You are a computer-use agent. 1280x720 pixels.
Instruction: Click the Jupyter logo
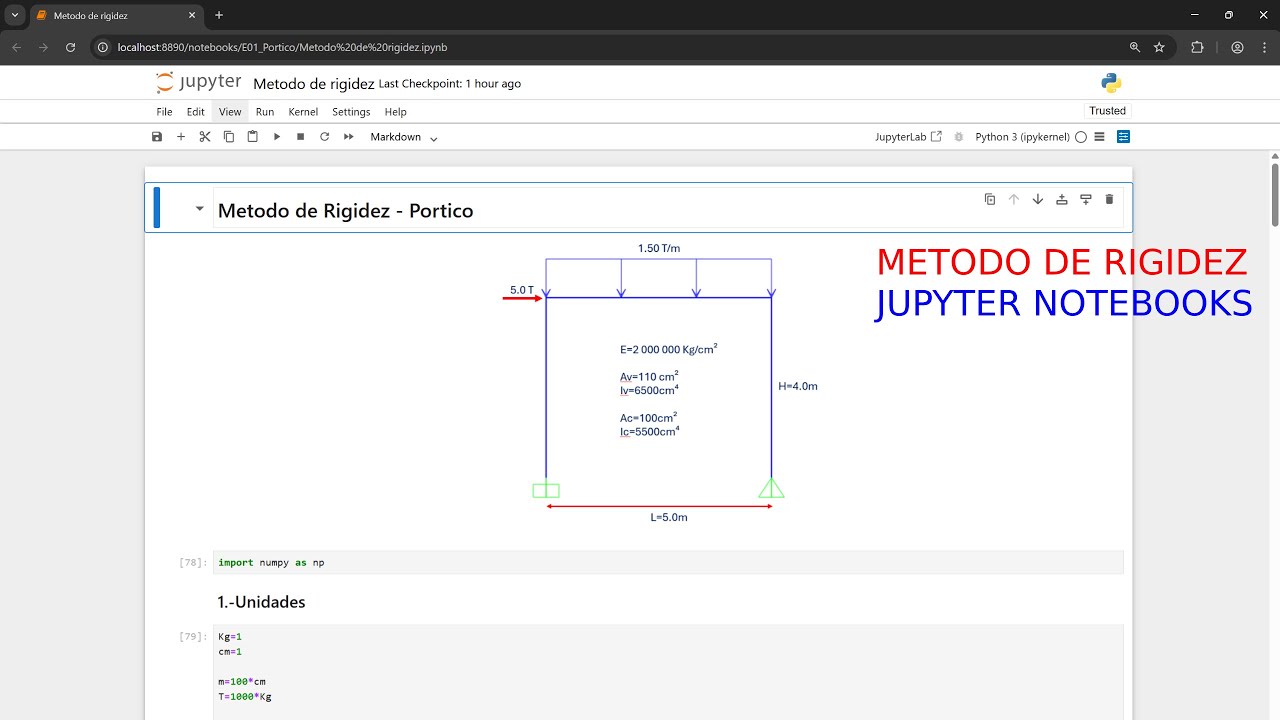198,83
